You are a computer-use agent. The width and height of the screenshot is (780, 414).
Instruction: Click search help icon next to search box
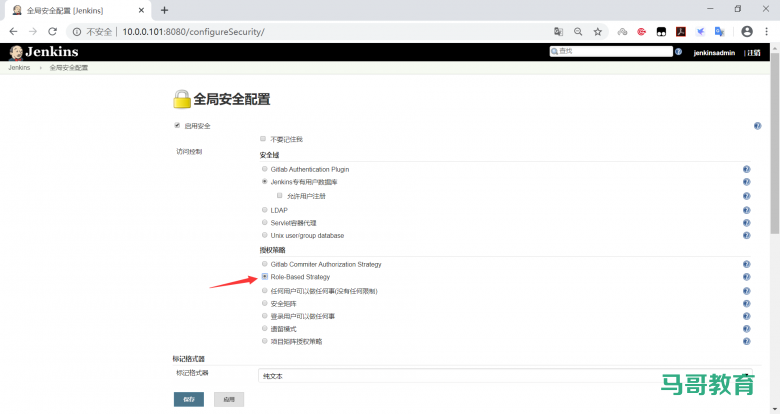pos(678,52)
